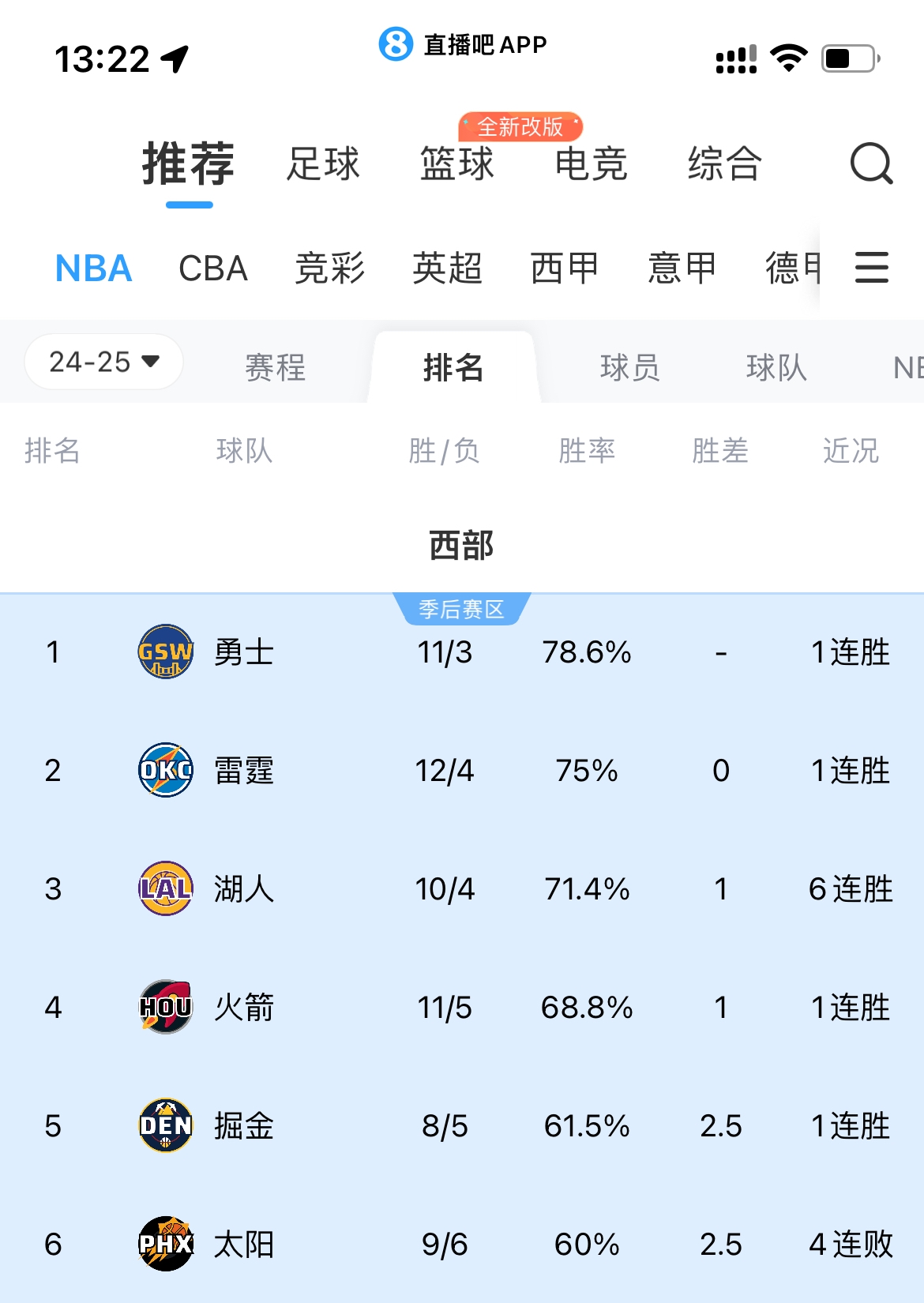Open the hamburger league menu
Image resolution: width=924 pixels, height=1303 pixels.
click(x=871, y=268)
